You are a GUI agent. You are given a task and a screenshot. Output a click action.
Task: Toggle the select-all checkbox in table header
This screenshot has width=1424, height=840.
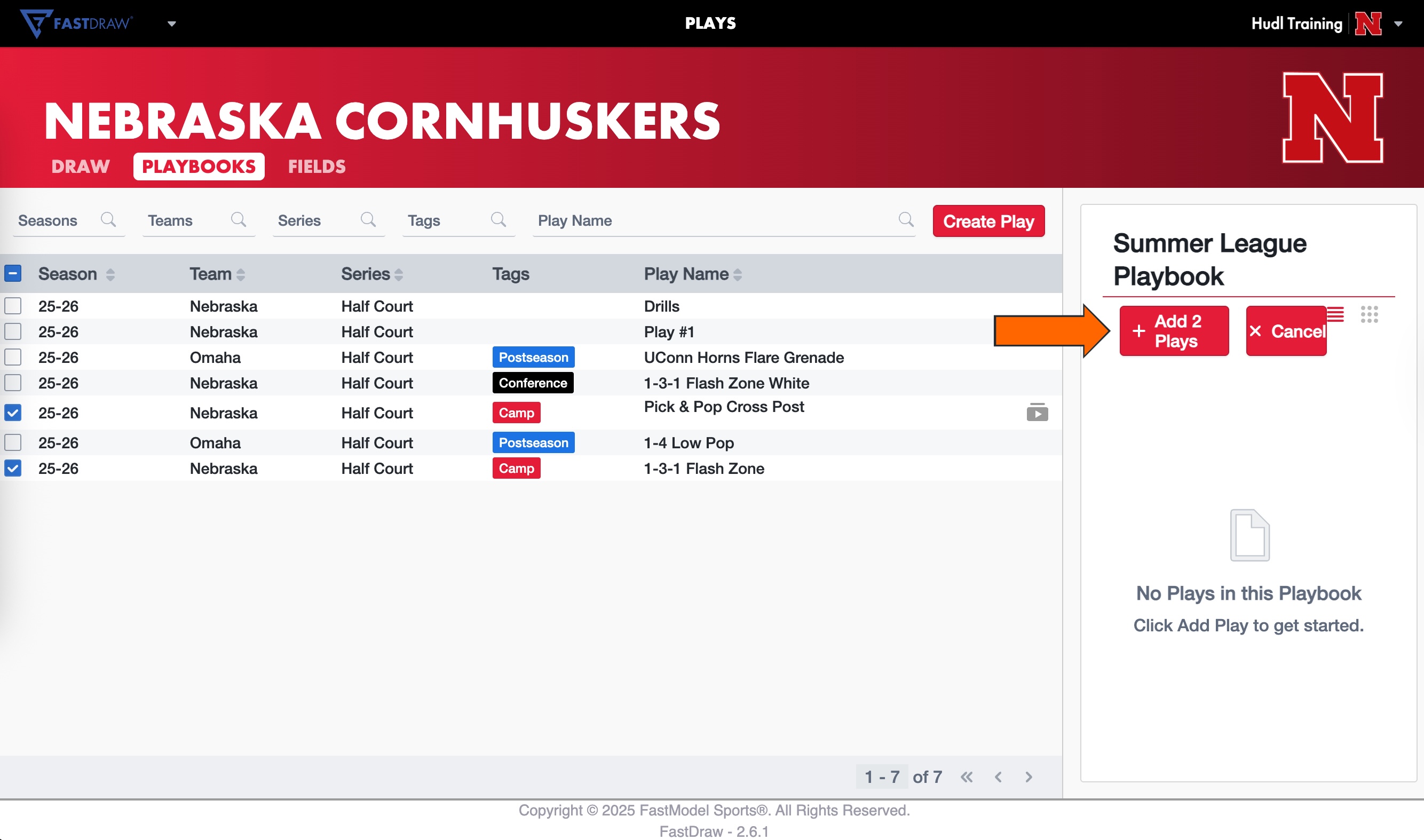pyautogui.click(x=13, y=273)
